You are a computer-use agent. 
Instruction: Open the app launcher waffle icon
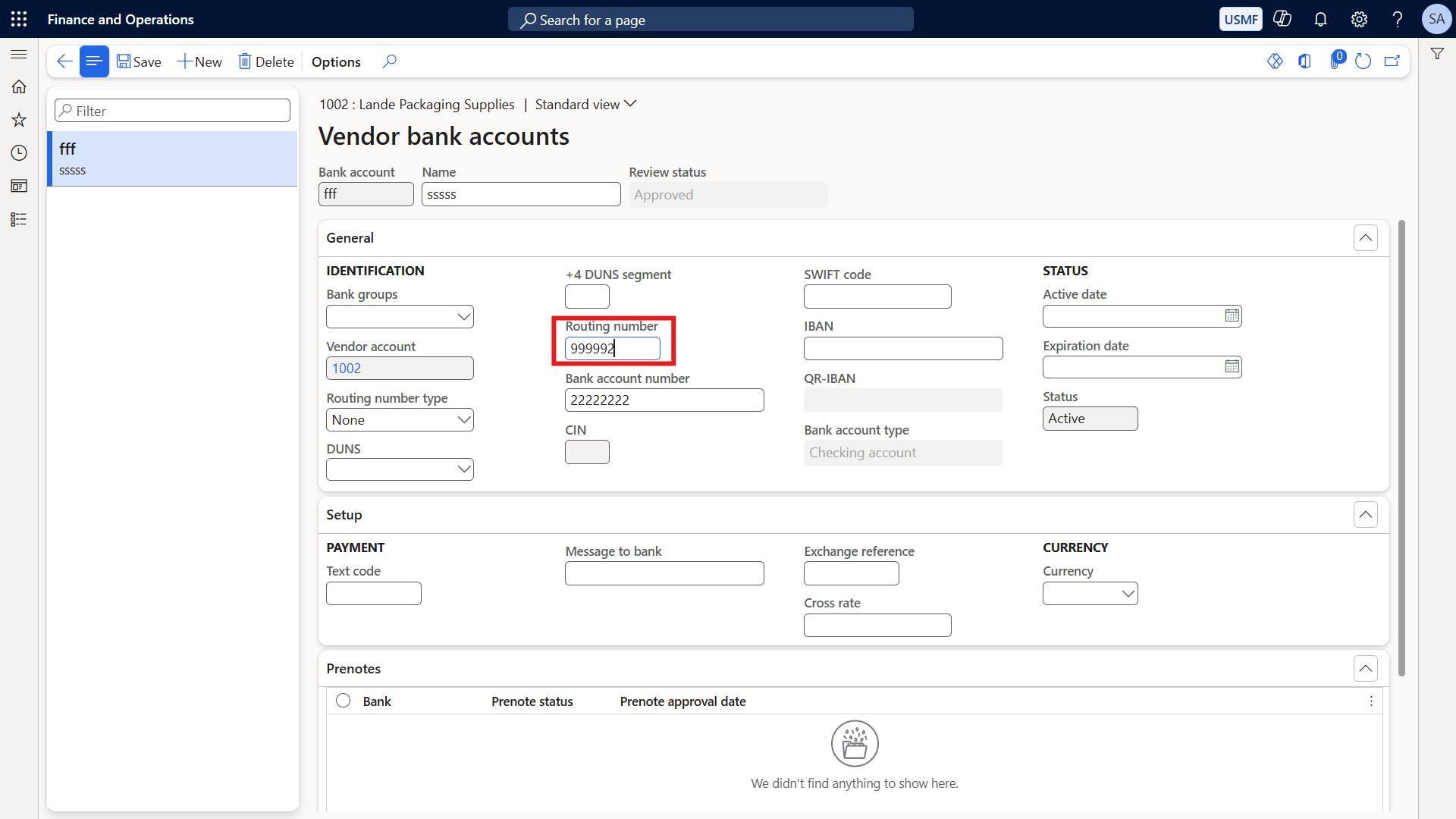pos(19,19)
